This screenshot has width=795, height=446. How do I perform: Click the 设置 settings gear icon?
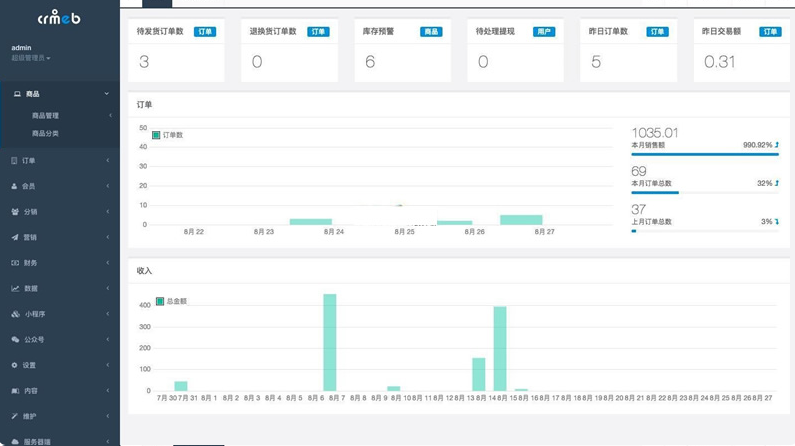[15, 365]
